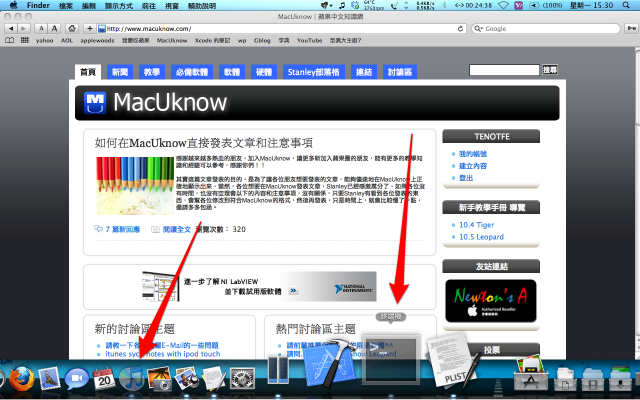Open the 7 篇新回應 comments link

point(122,229)
